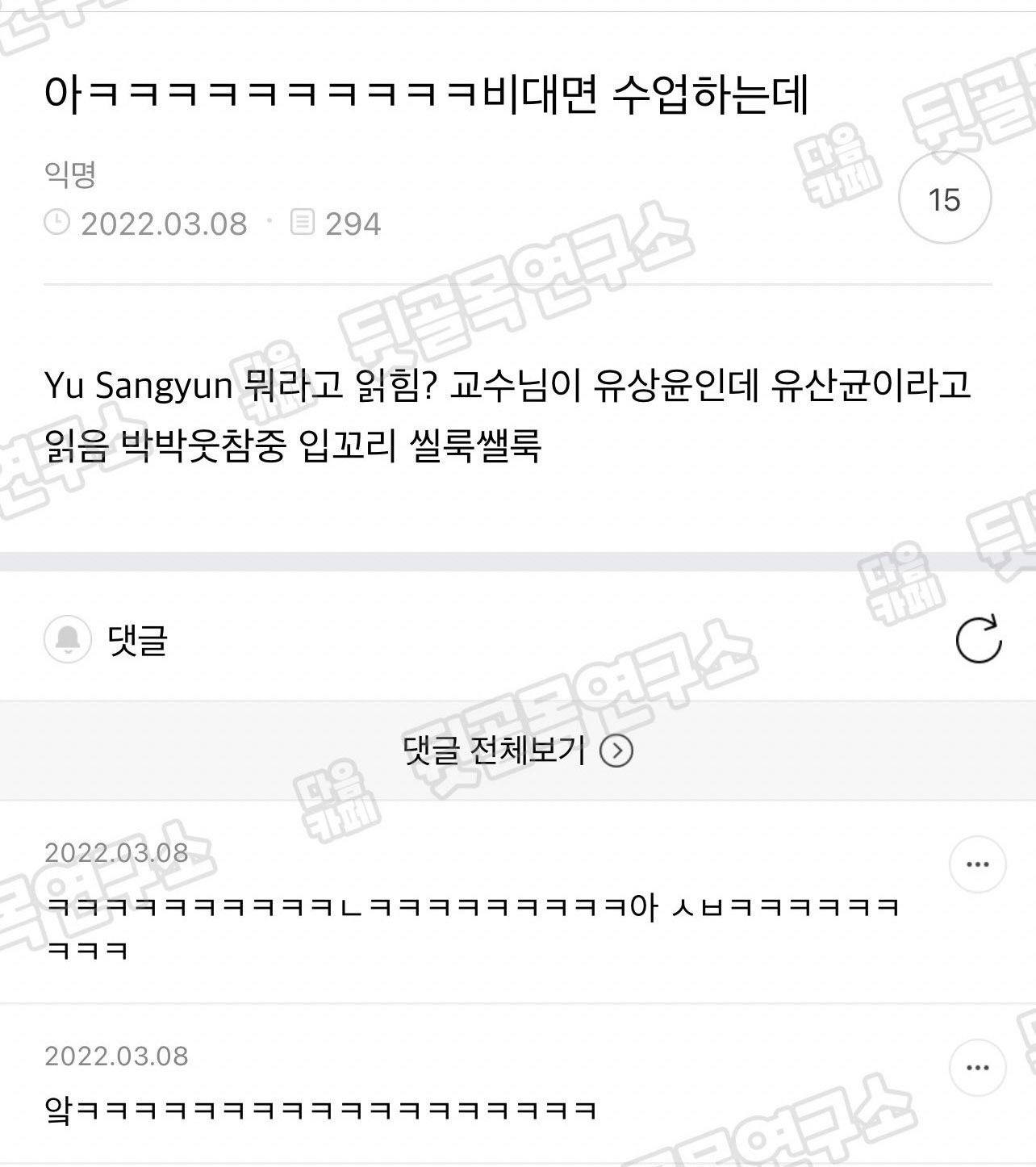
Task: Toggle the comment notification bell
Action: coord(67,640)
